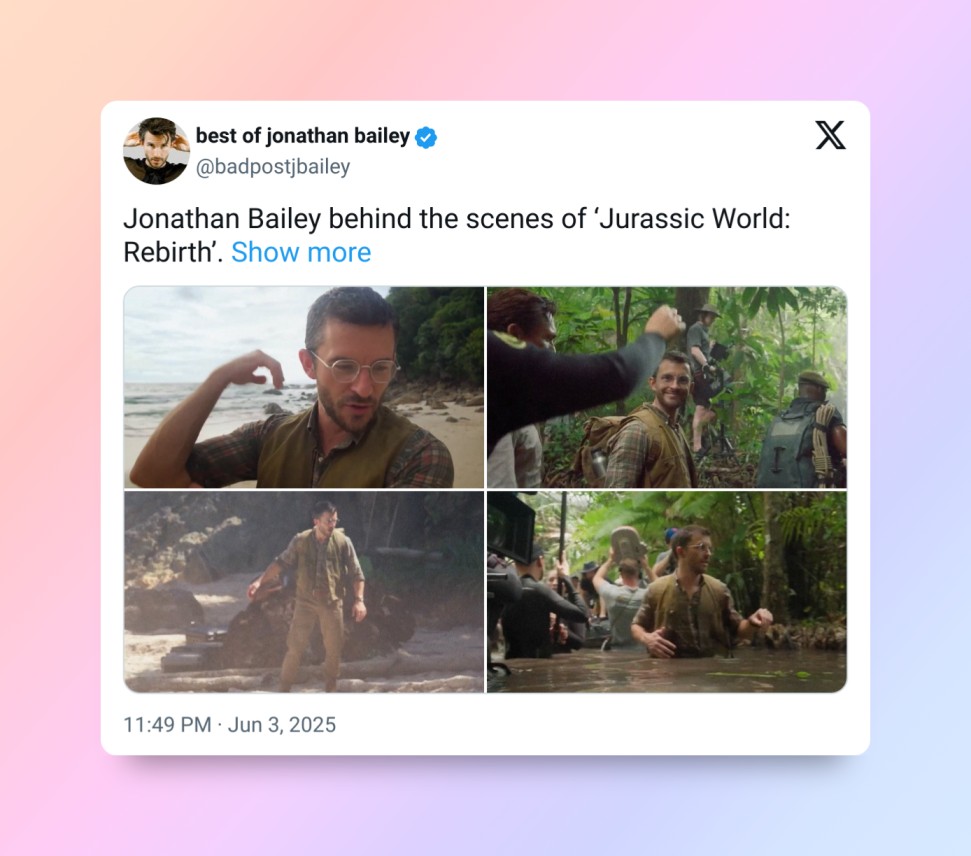
Task: Click the Jun 3, 2025 date
Action: 282,724
